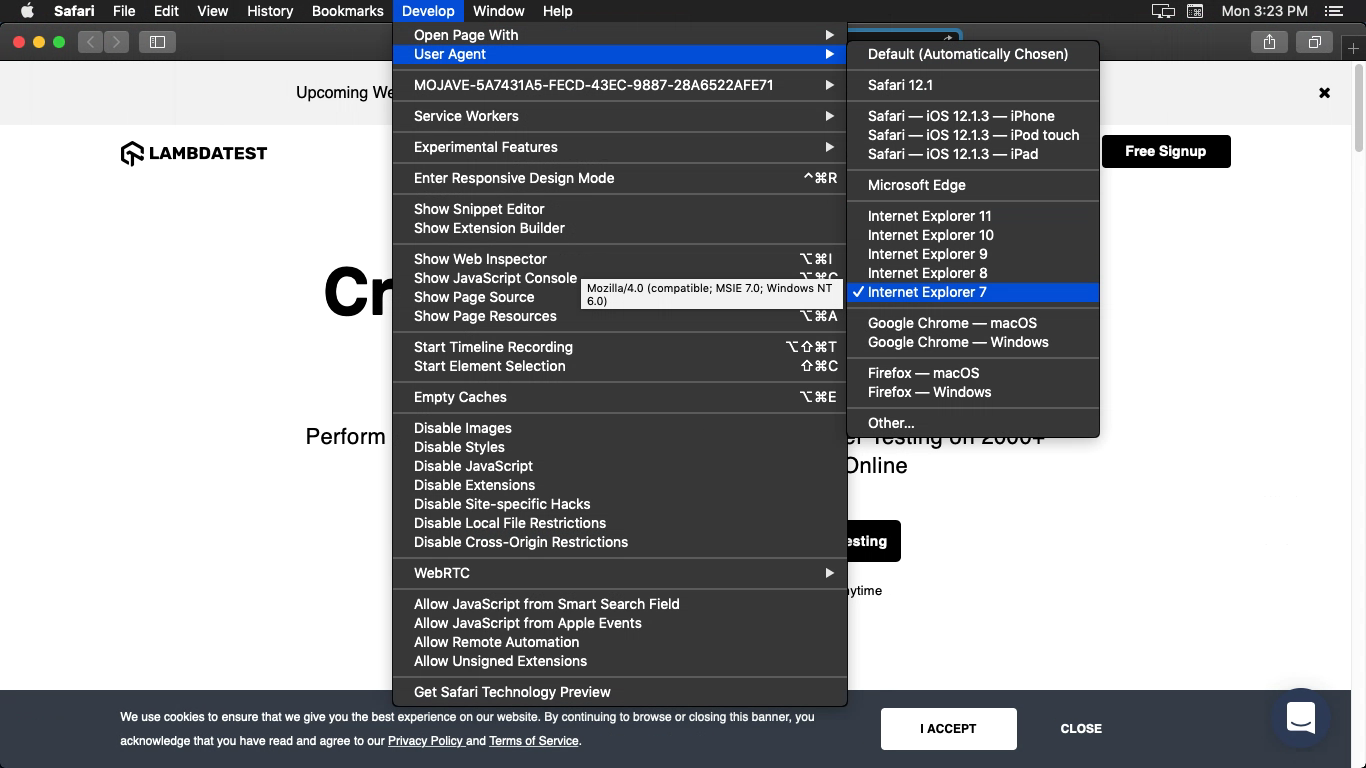This screenshot has height=768, width=1366.
Task: Click the Safari sidebar toggle icon
Action: (x=157, y=42)
